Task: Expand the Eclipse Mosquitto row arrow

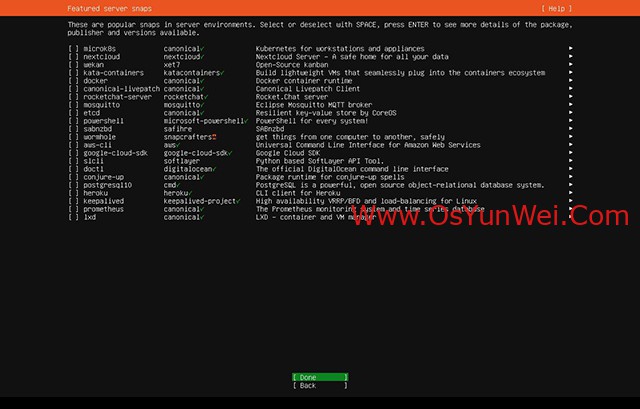Action: pyautogui.click(x=570, y=104)
